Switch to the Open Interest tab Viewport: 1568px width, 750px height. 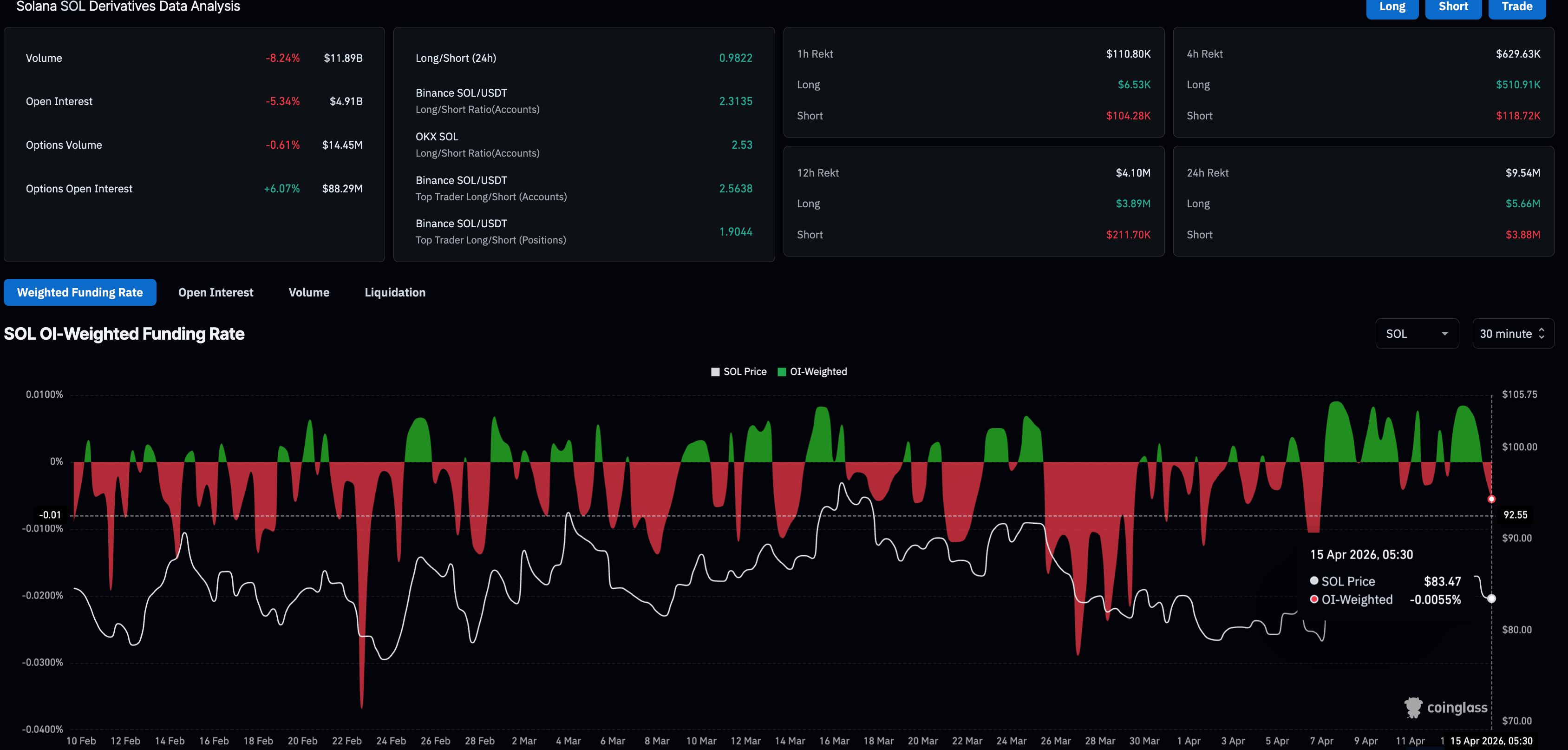point(216,292)
